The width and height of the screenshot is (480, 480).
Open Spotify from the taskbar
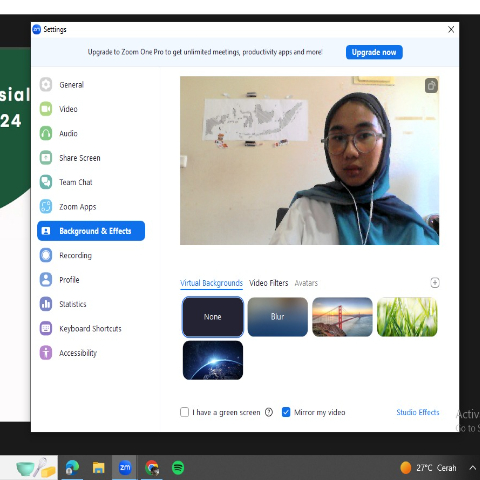178,468
